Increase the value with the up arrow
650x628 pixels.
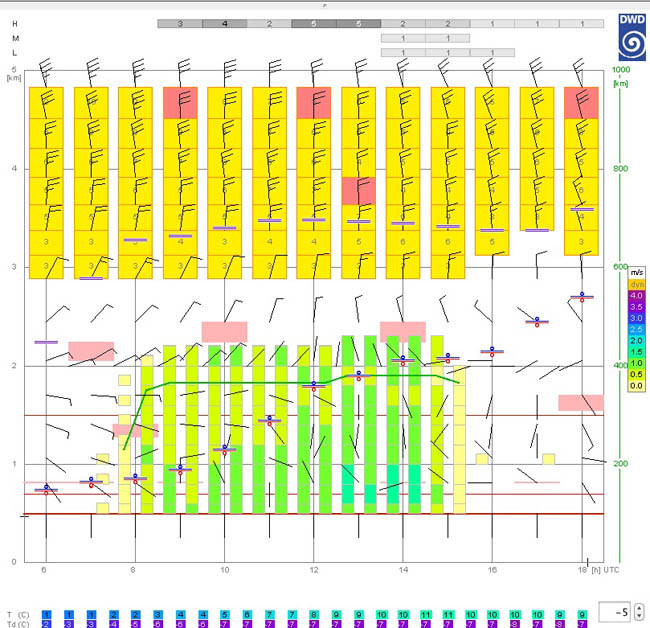(x=639, y=607)
